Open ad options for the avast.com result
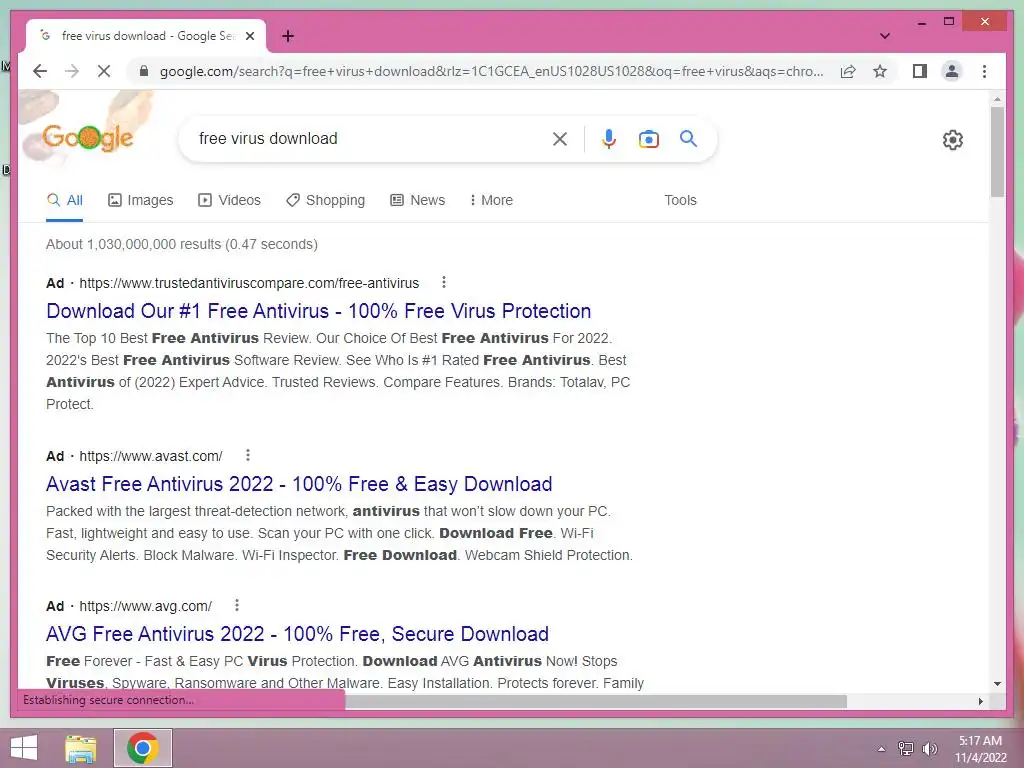Image resolution: width=1024 pixels, height=768 pixels. (x=248, y=455)
